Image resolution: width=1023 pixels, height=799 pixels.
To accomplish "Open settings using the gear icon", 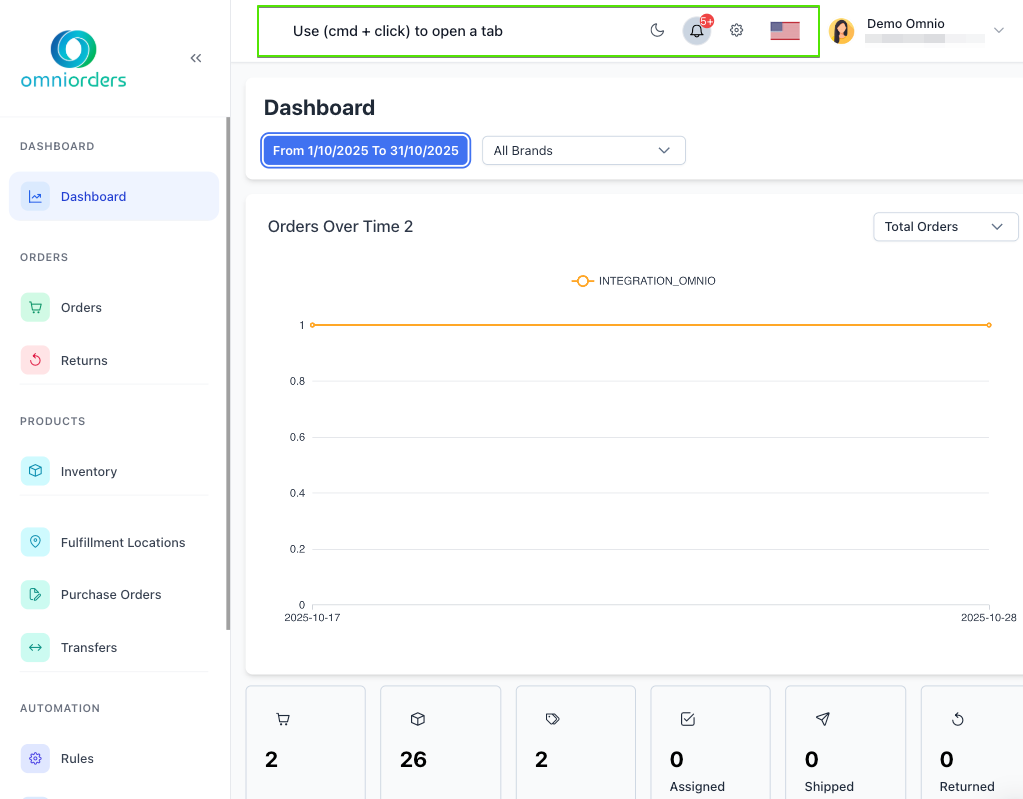I will pyautogui.click(x=736, y=30).
